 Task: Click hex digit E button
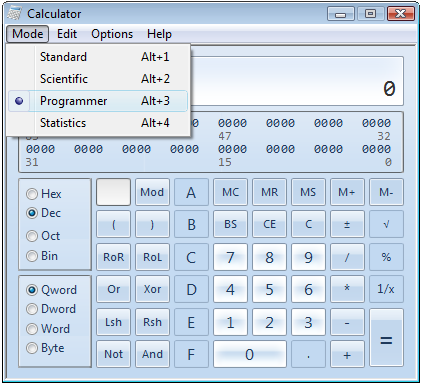[x=191, y=322]
